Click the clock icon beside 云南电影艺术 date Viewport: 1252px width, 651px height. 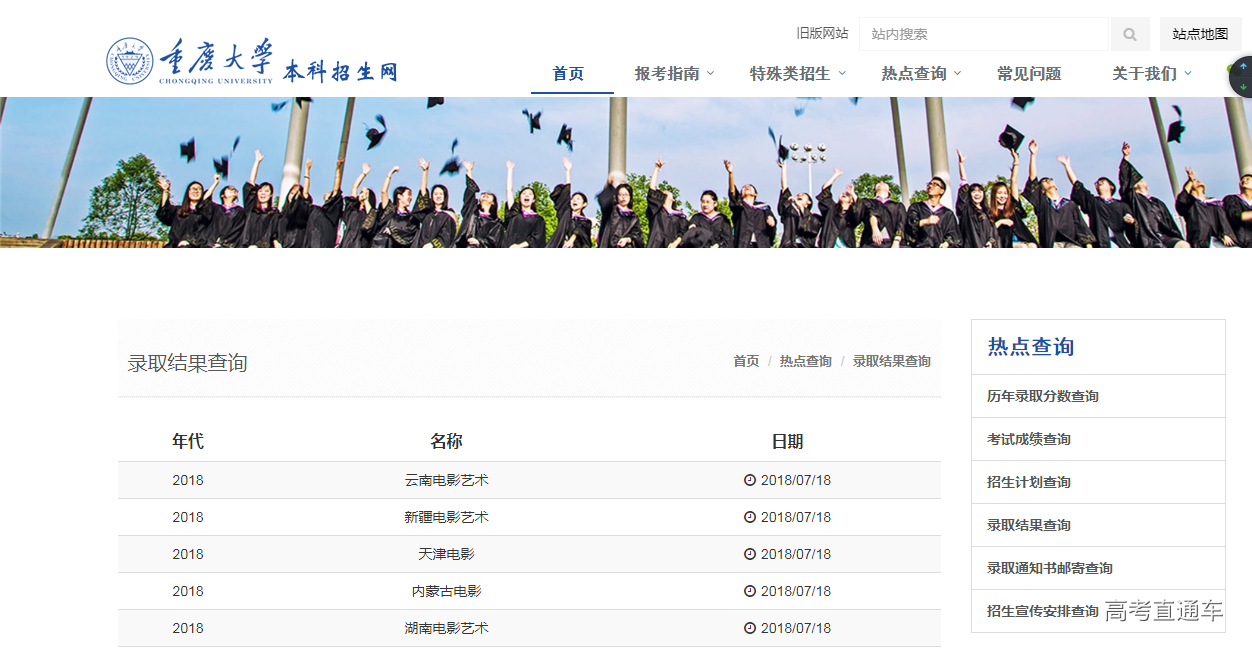tap(750, 480)
